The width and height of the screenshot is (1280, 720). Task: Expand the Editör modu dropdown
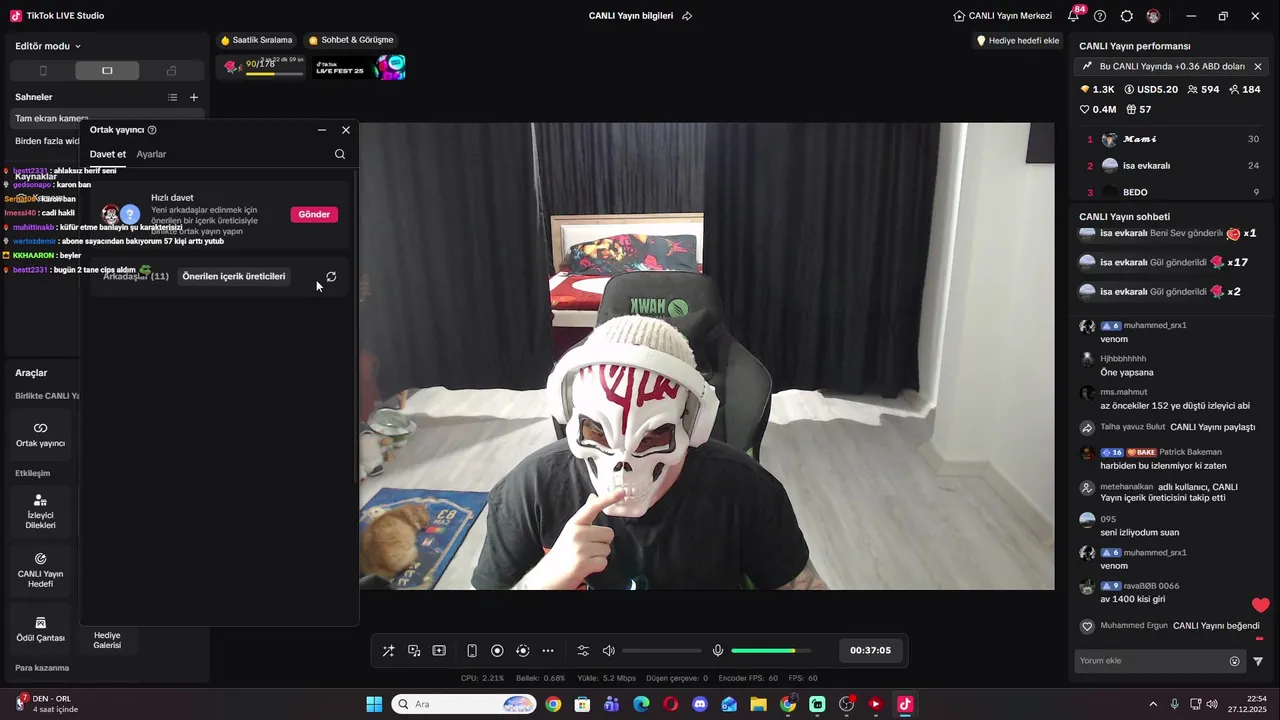[x=48, y=46]
